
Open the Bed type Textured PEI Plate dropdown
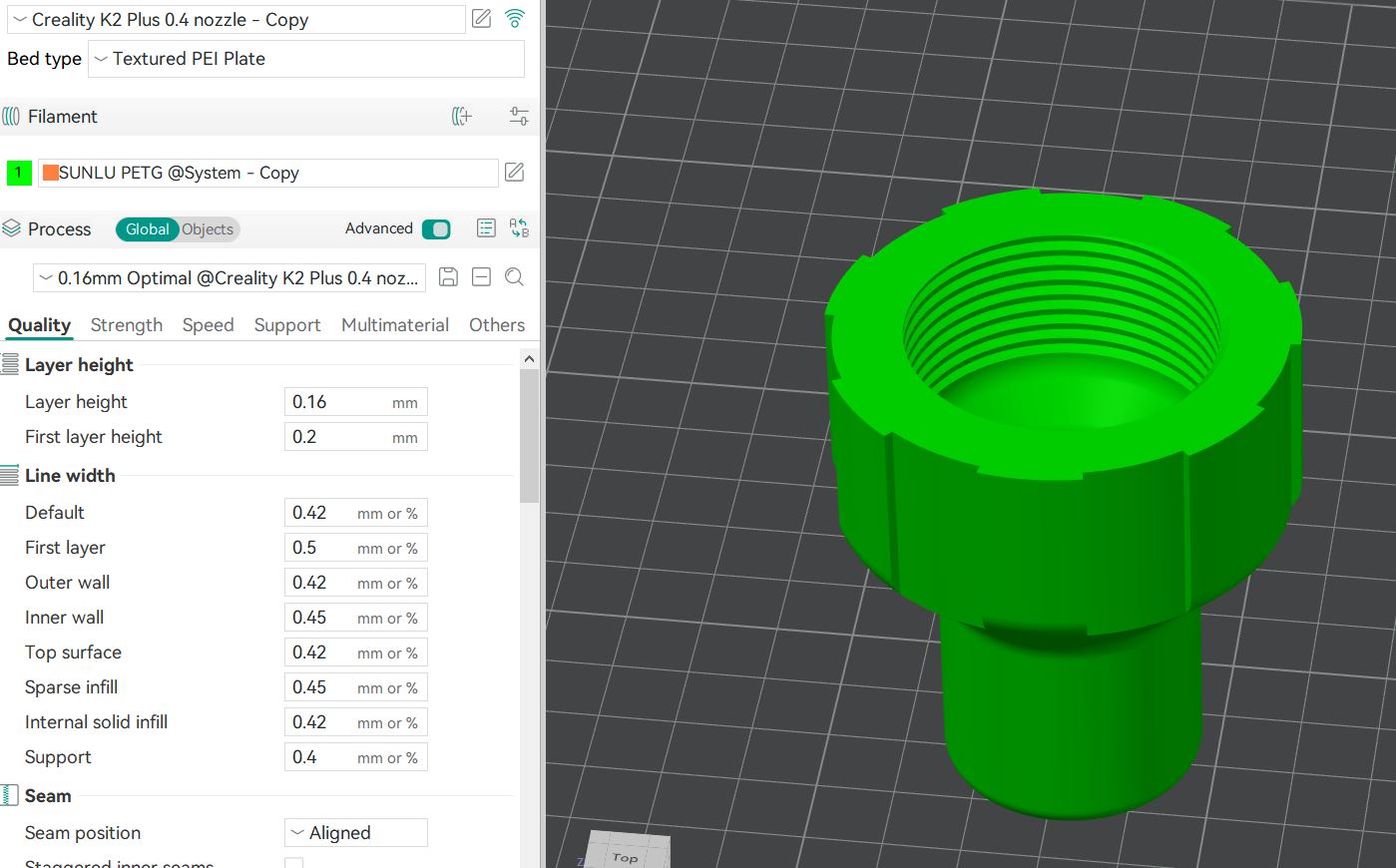pyautogui.click(x=306, y=59)
